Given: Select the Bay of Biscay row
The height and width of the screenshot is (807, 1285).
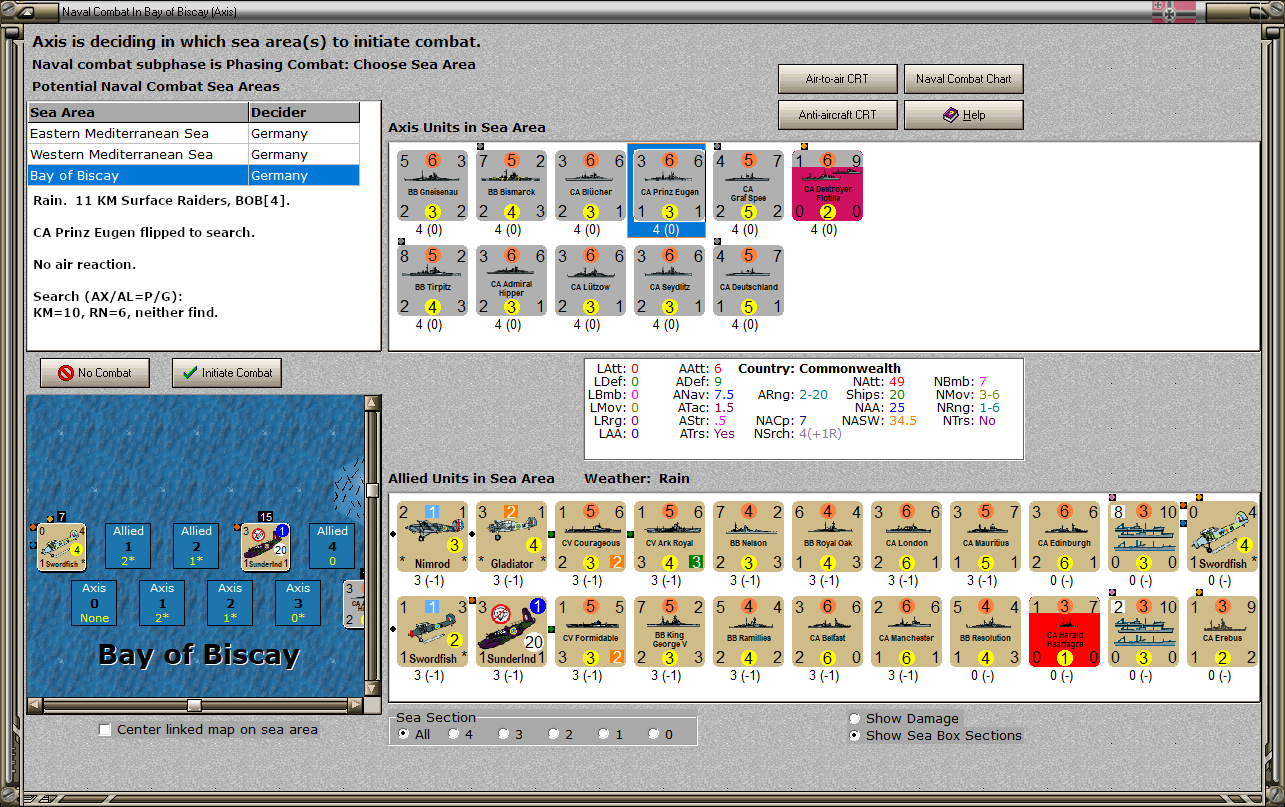Looking at the screenshot, I should pos(193,175).
